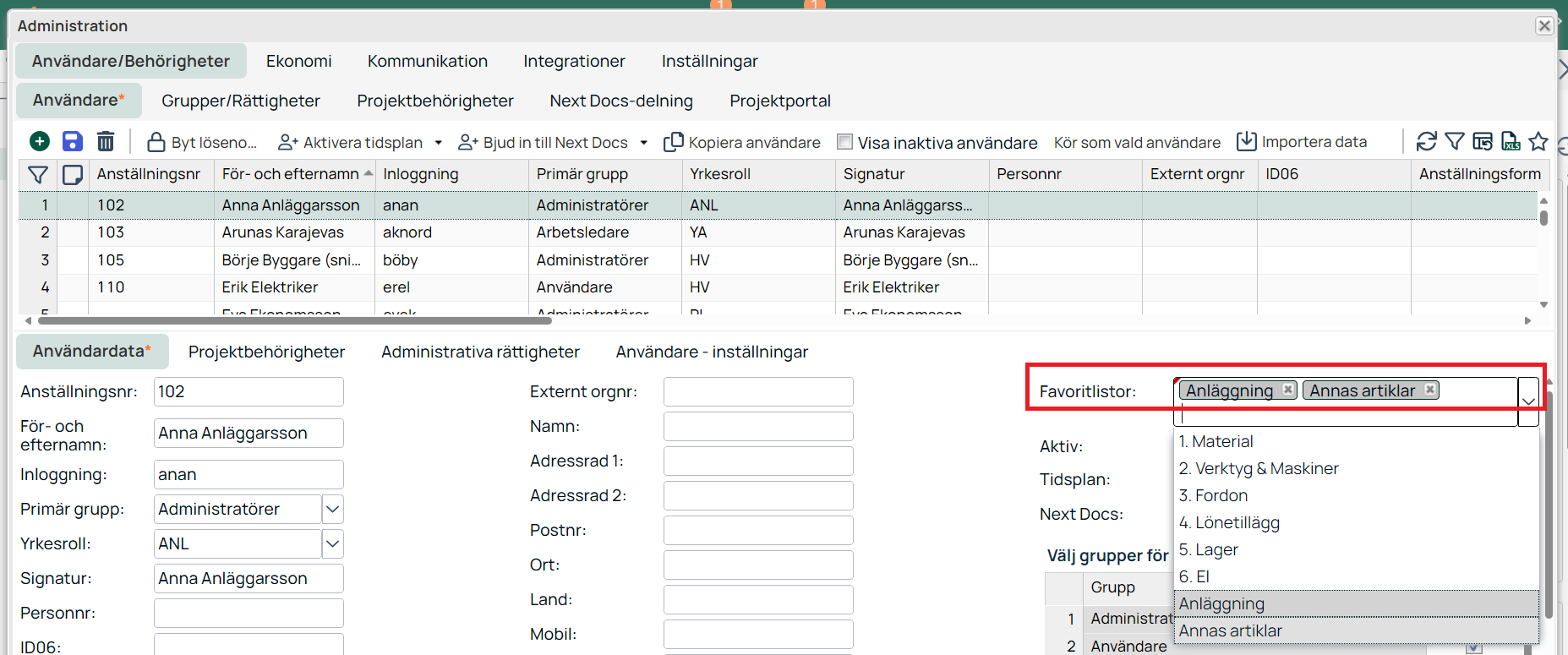Remove the Anläggning tag from Favoritlistor
The width and height of the screenshot is (1568, 655).
coord(1288,390)
